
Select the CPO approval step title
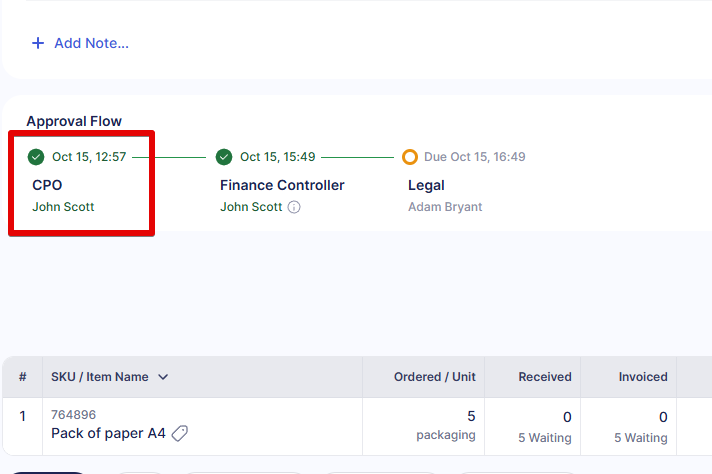47,185
